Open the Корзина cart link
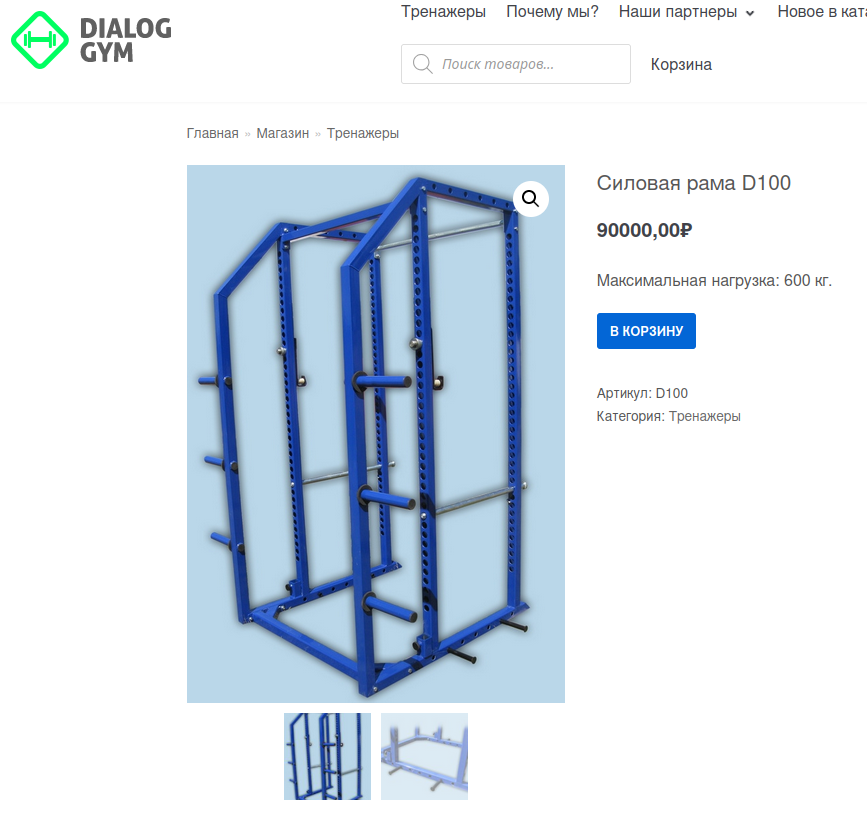 point(681,65)
